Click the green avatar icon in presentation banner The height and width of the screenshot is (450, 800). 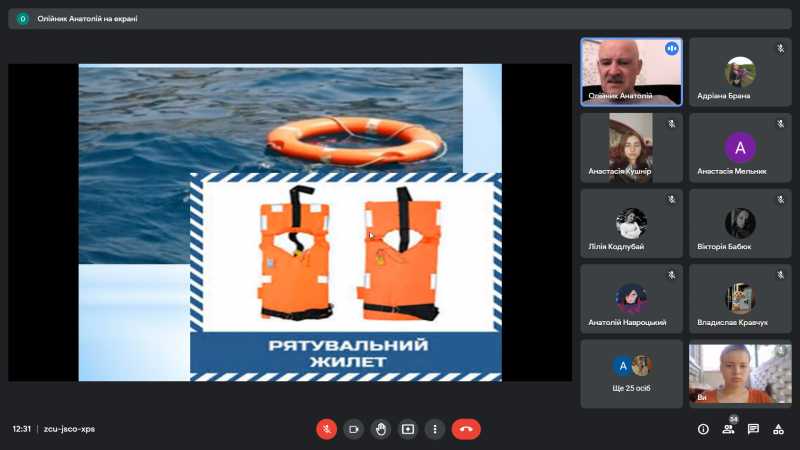pyautogui.click(x=22, y=19)
